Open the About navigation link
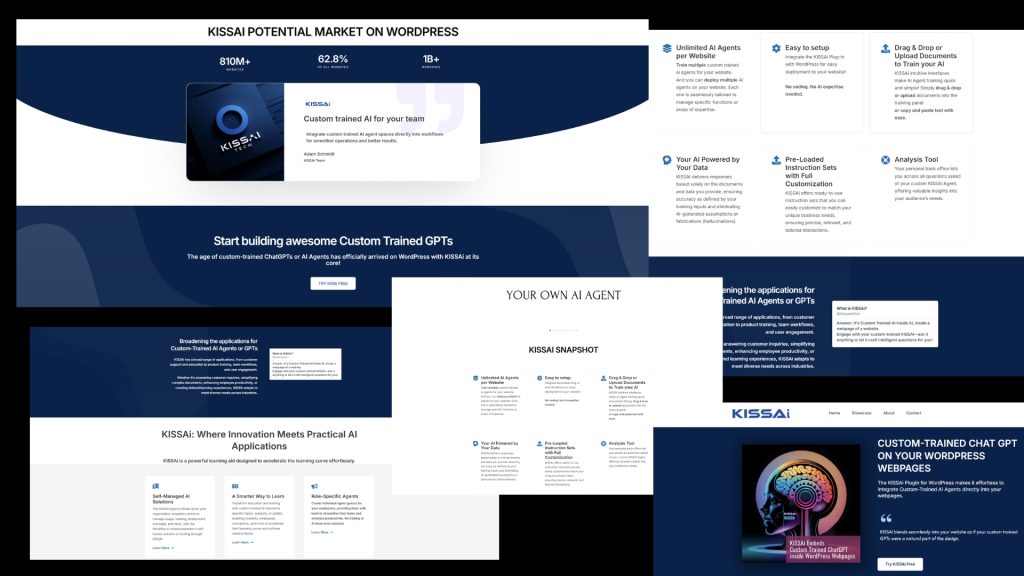 click(x=888, y=413)
